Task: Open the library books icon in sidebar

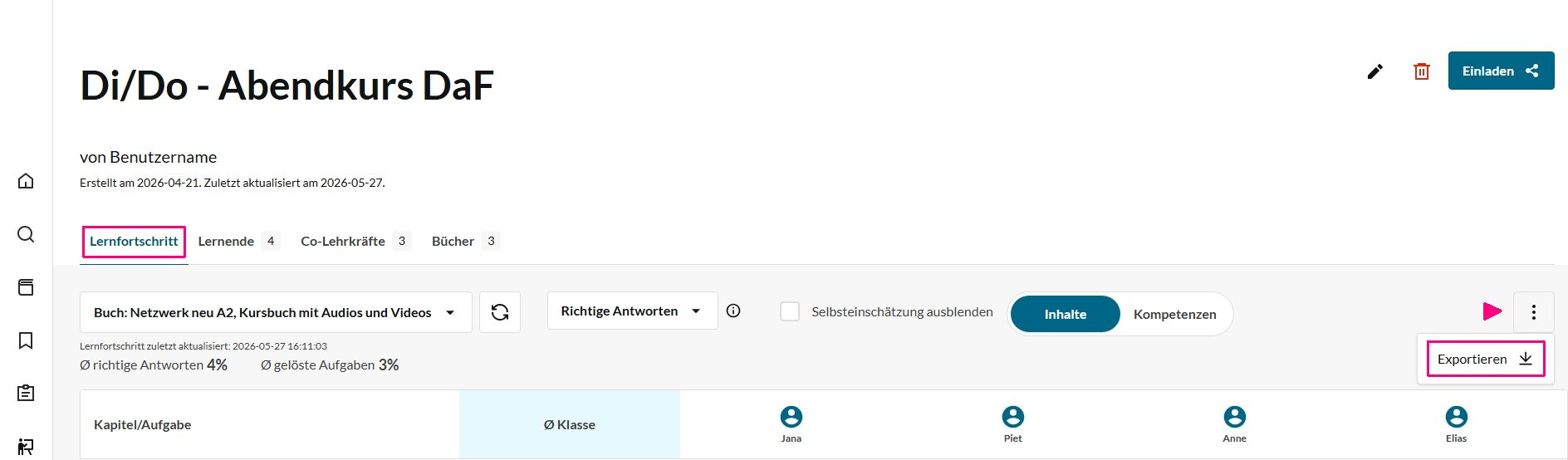Action: (x=26, y=287)
